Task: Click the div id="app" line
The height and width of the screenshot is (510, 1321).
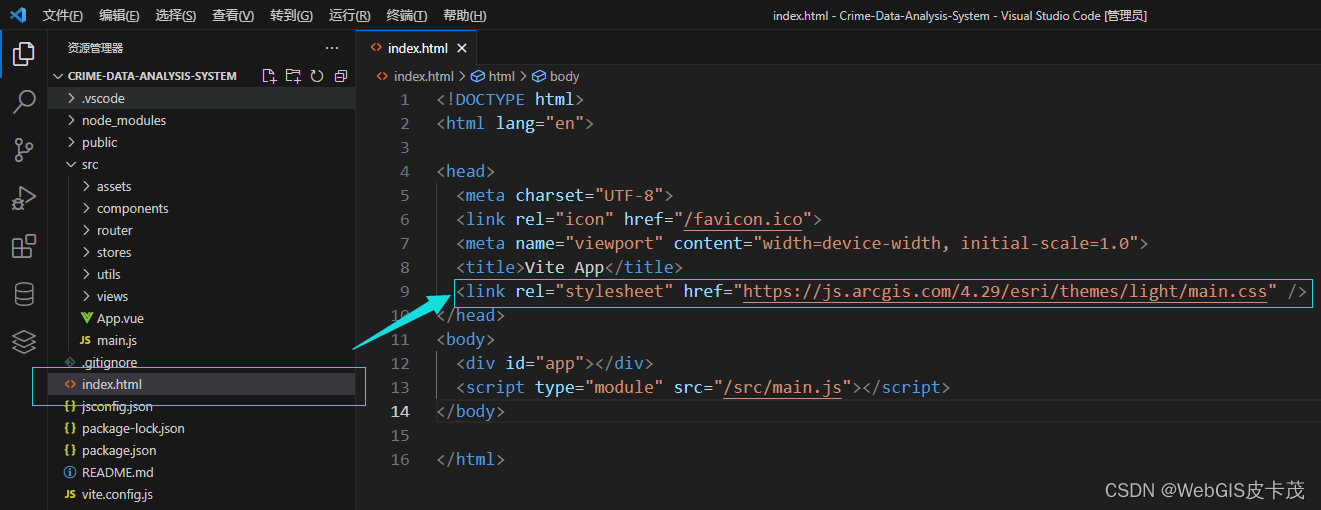Action: click(555, 364)
